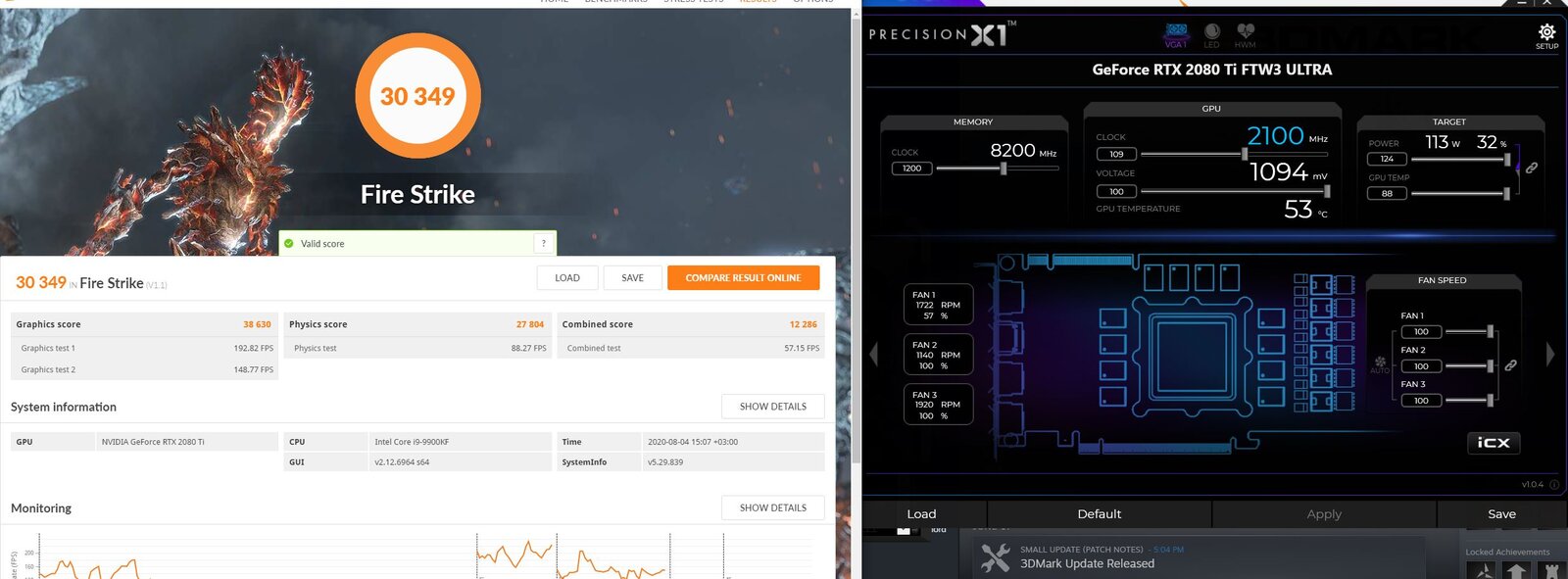Click the GPU temp target field showing 88
The image size is (1568, 579).
pyautogui.click(x=1387, y=193)
